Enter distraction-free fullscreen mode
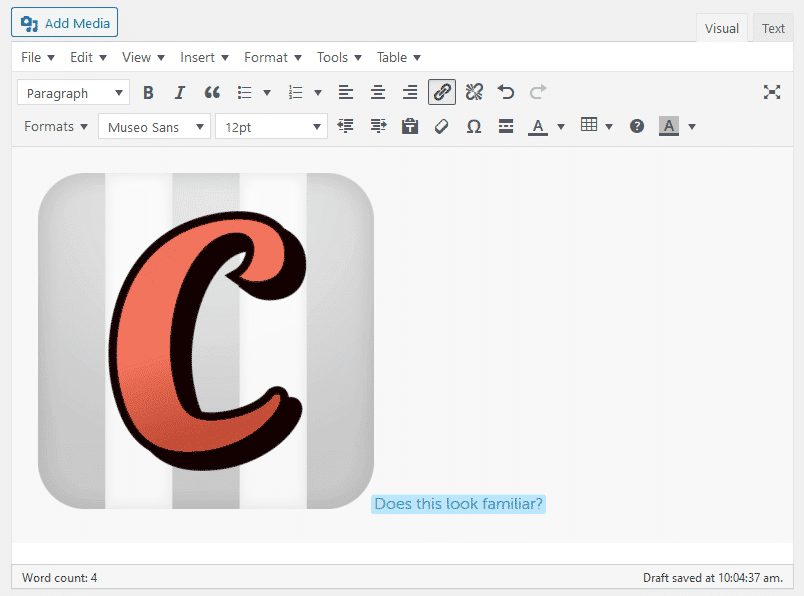804x596 pixels. coord(772,92)
